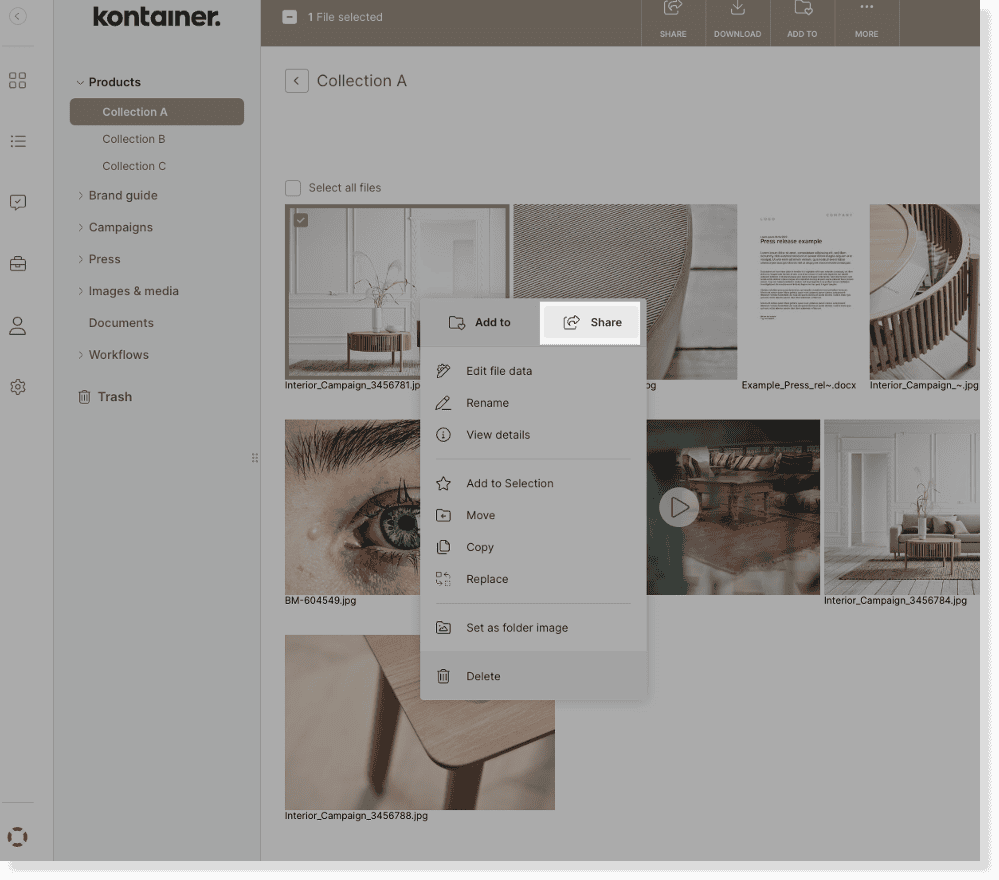Uncheck the selected Interior_Campaign_3456781 image checkbox
This screenshot has height=880, width=999.
301,220
